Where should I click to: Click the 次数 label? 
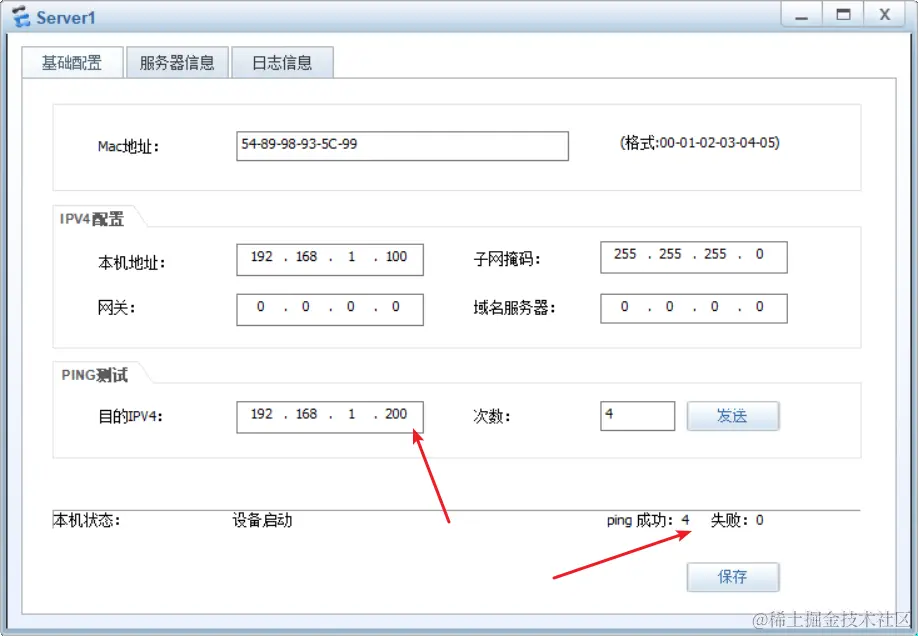tap(492, 416)
